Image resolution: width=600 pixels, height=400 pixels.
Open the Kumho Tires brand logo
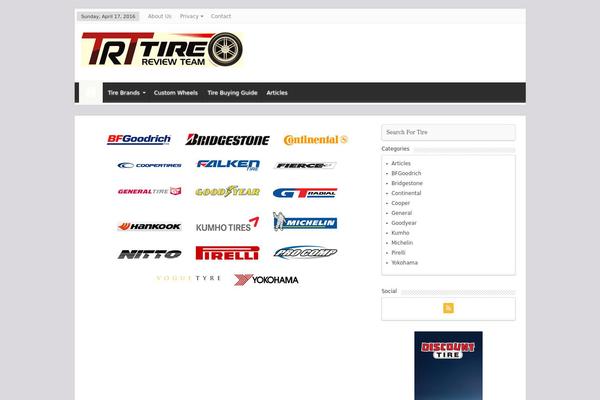pyautogui.click(x=227, y=225)
